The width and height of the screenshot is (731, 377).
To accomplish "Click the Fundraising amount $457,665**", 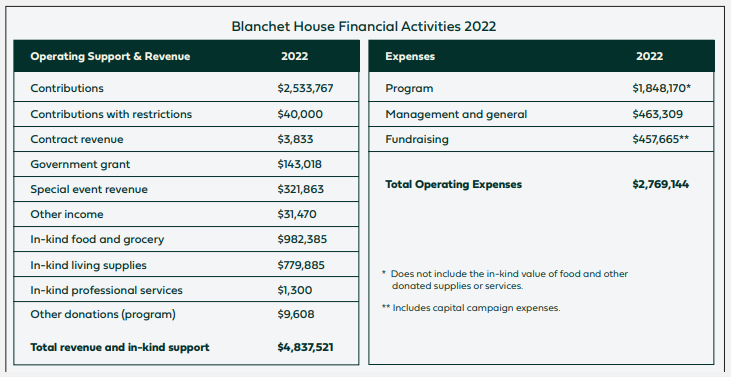I will [661, 139].
